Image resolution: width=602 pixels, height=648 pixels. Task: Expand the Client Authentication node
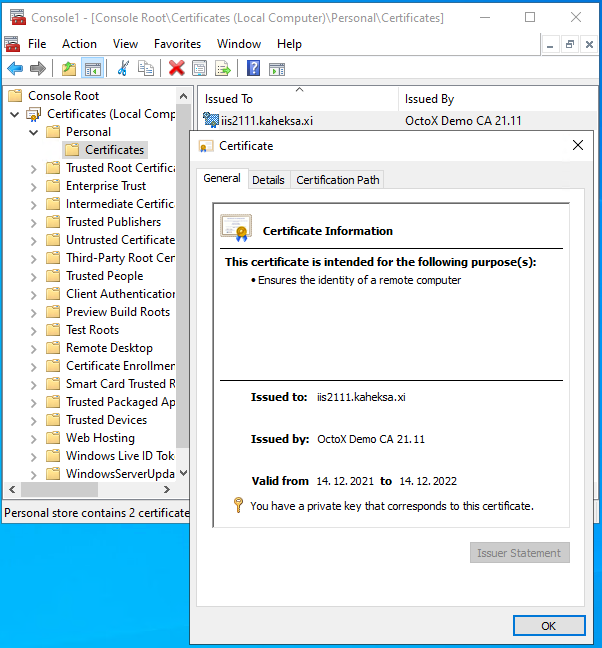point(33,295)
